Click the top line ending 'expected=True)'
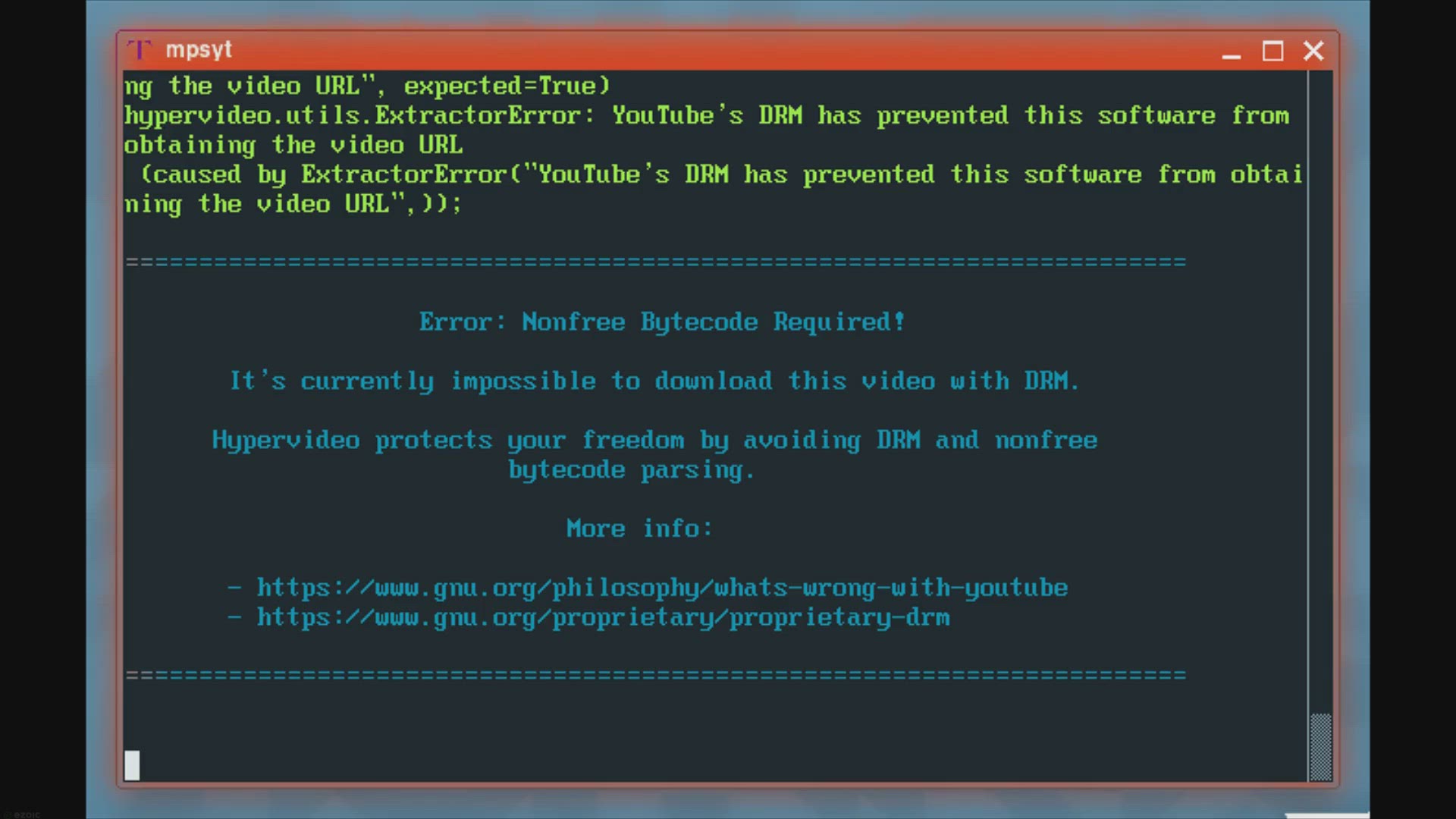The width and height of the screenshot is (1456, 819). point(367,86)
